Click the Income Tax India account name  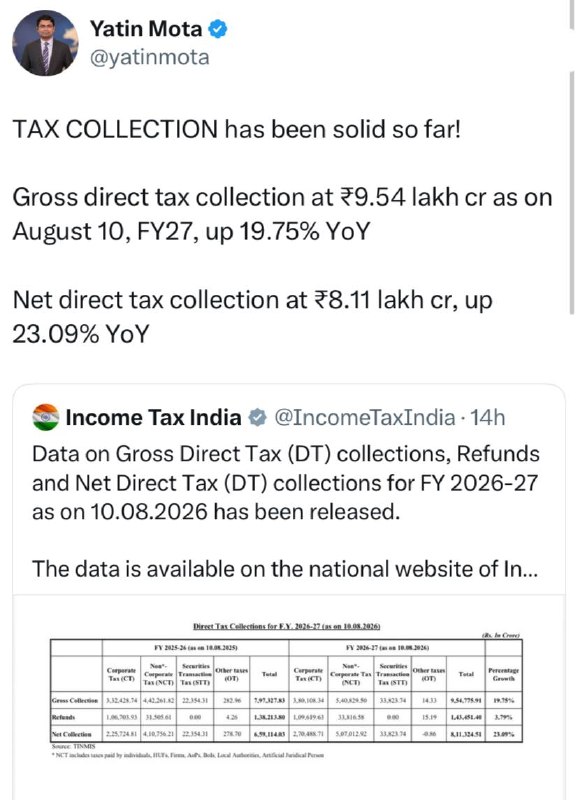click(154, 417)
